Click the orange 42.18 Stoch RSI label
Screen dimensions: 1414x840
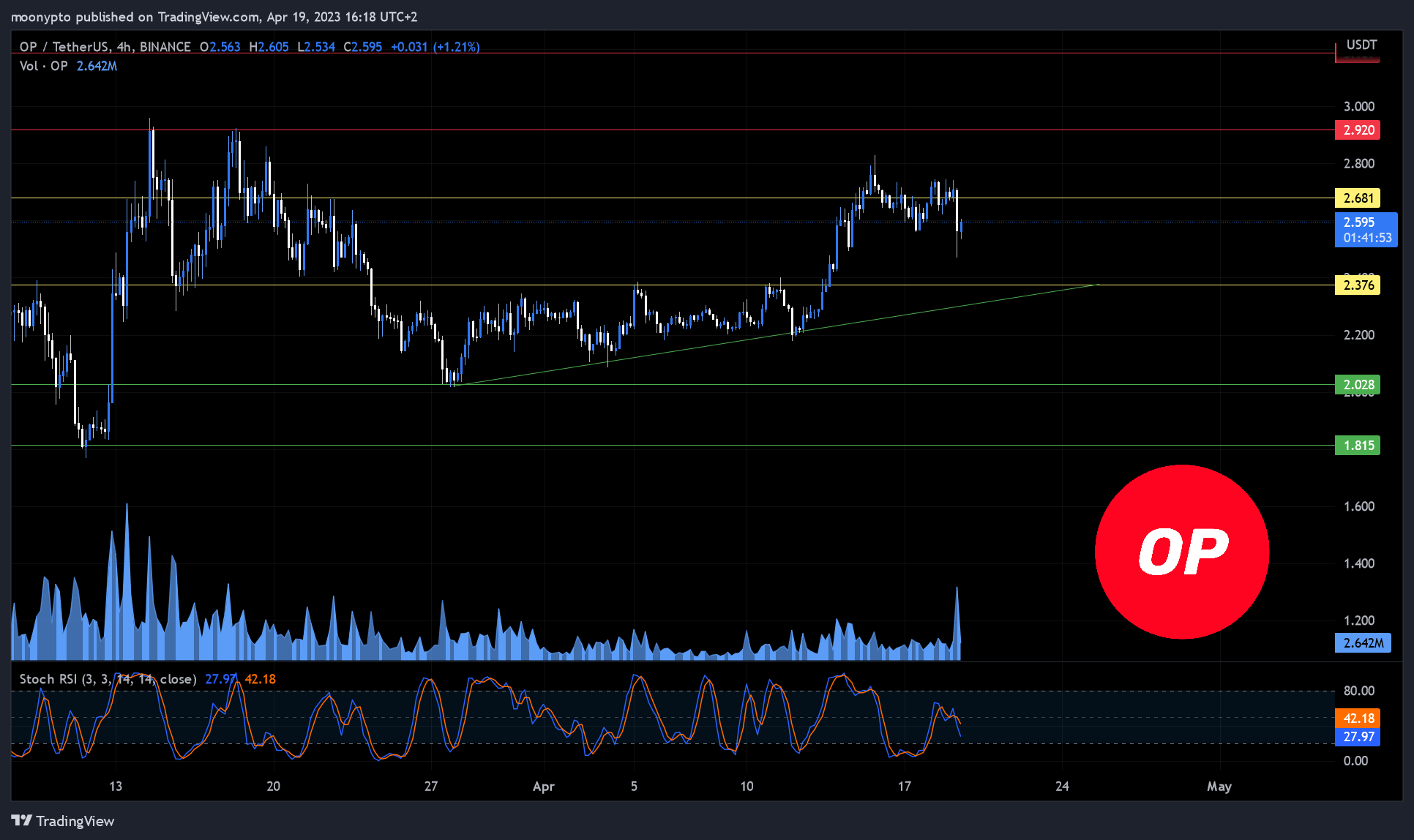[x=1358, y=719]
